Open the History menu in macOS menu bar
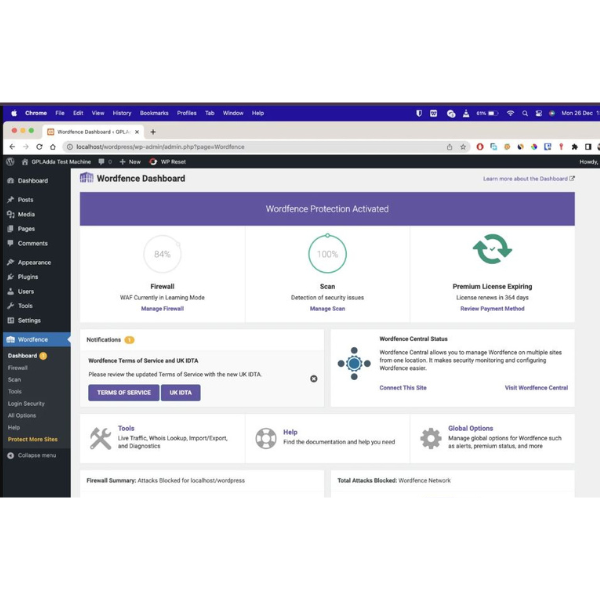 [122, 113]
